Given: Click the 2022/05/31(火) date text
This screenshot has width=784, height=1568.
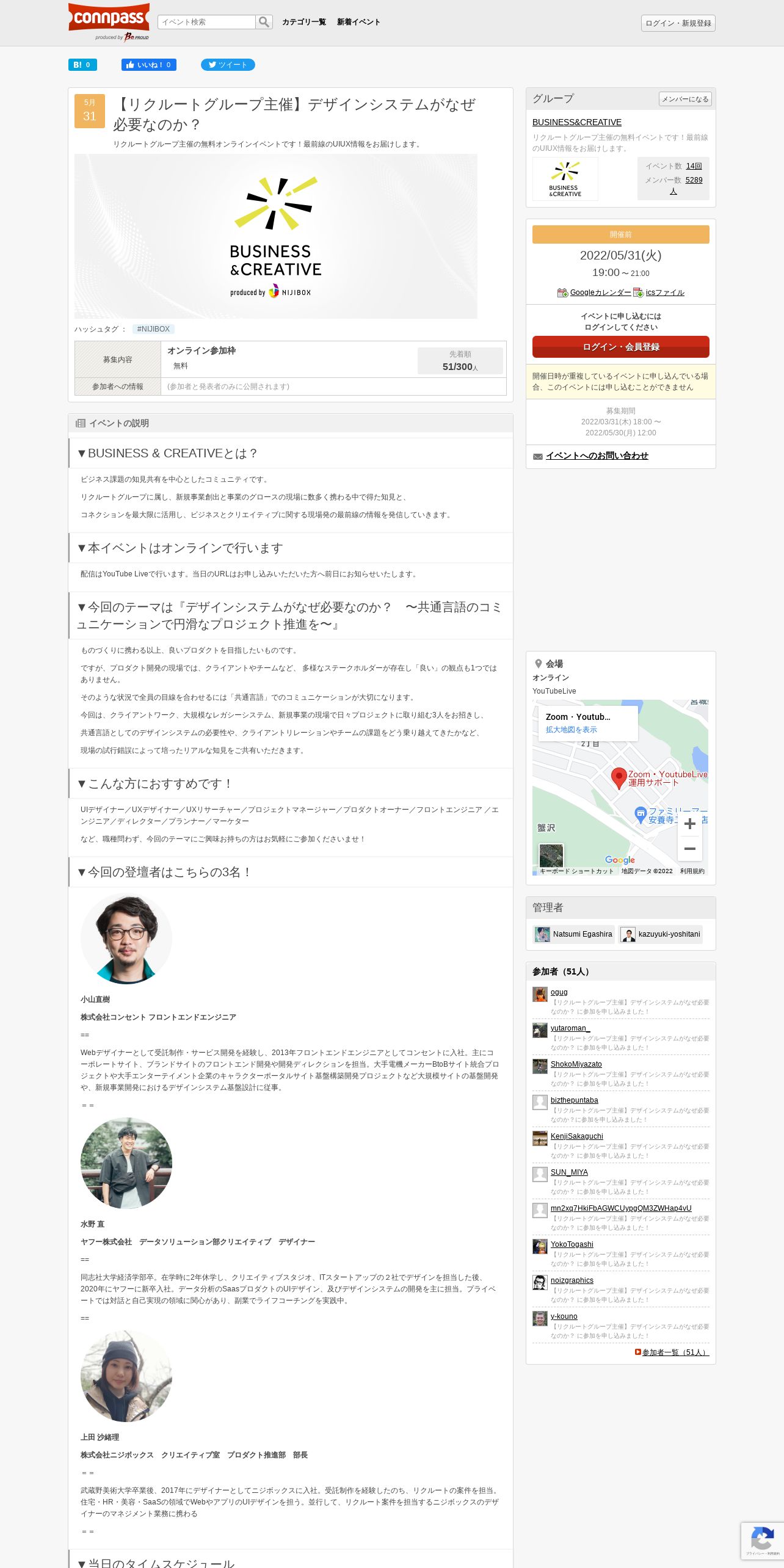Looking at the screenshot, I should click(x=620, y=255).
